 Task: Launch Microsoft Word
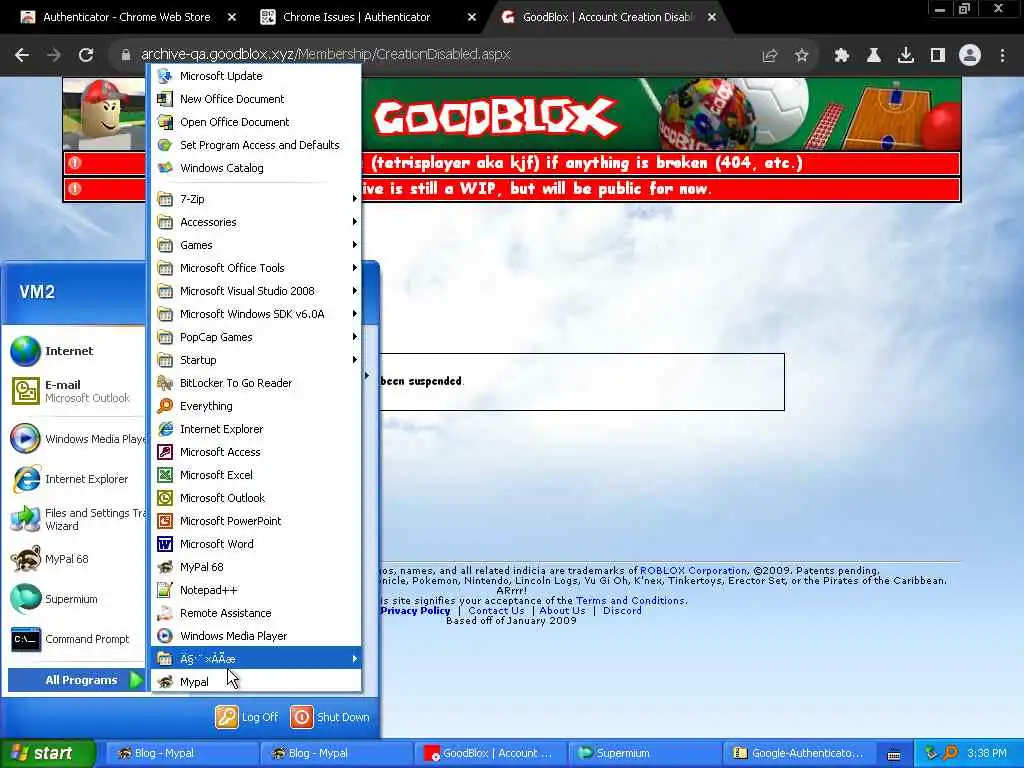pyautogui.click(x=256, y=544)
